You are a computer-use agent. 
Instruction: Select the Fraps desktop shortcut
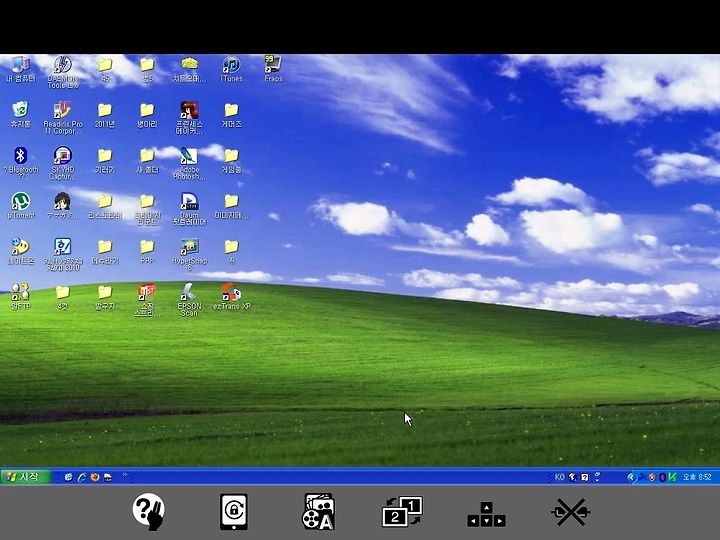click(x=273, y=69)
